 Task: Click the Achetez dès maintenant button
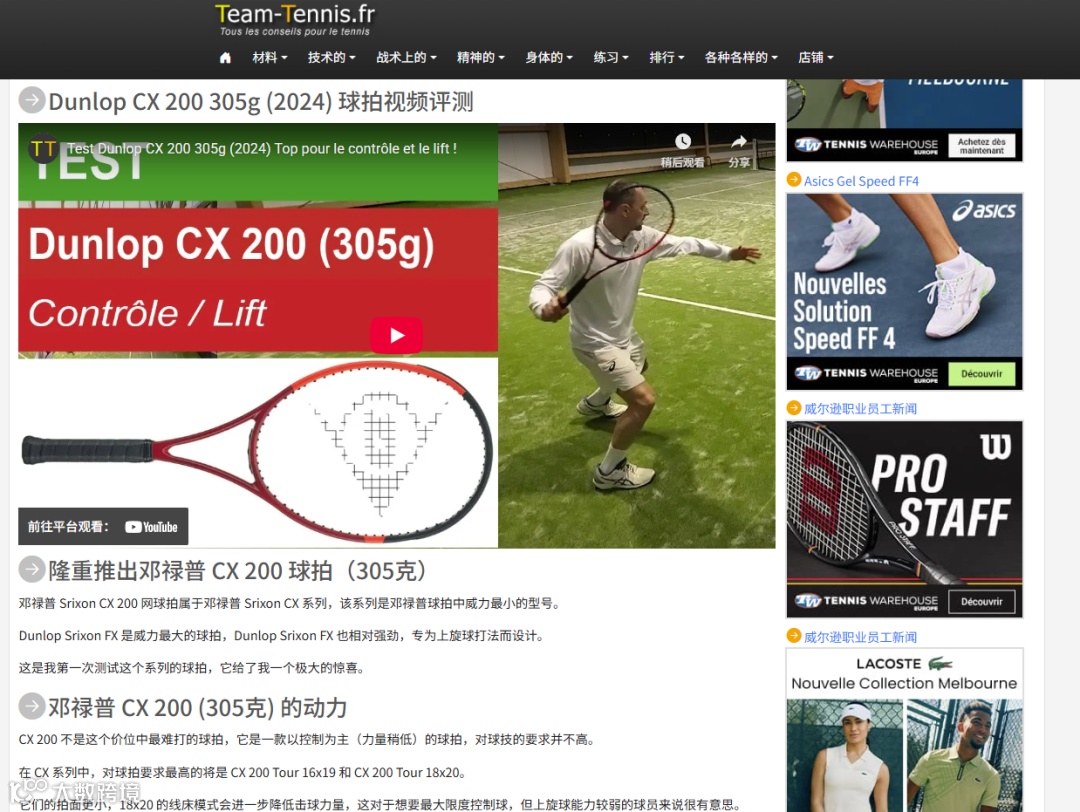pyautogui.click(x=982, y=146)
